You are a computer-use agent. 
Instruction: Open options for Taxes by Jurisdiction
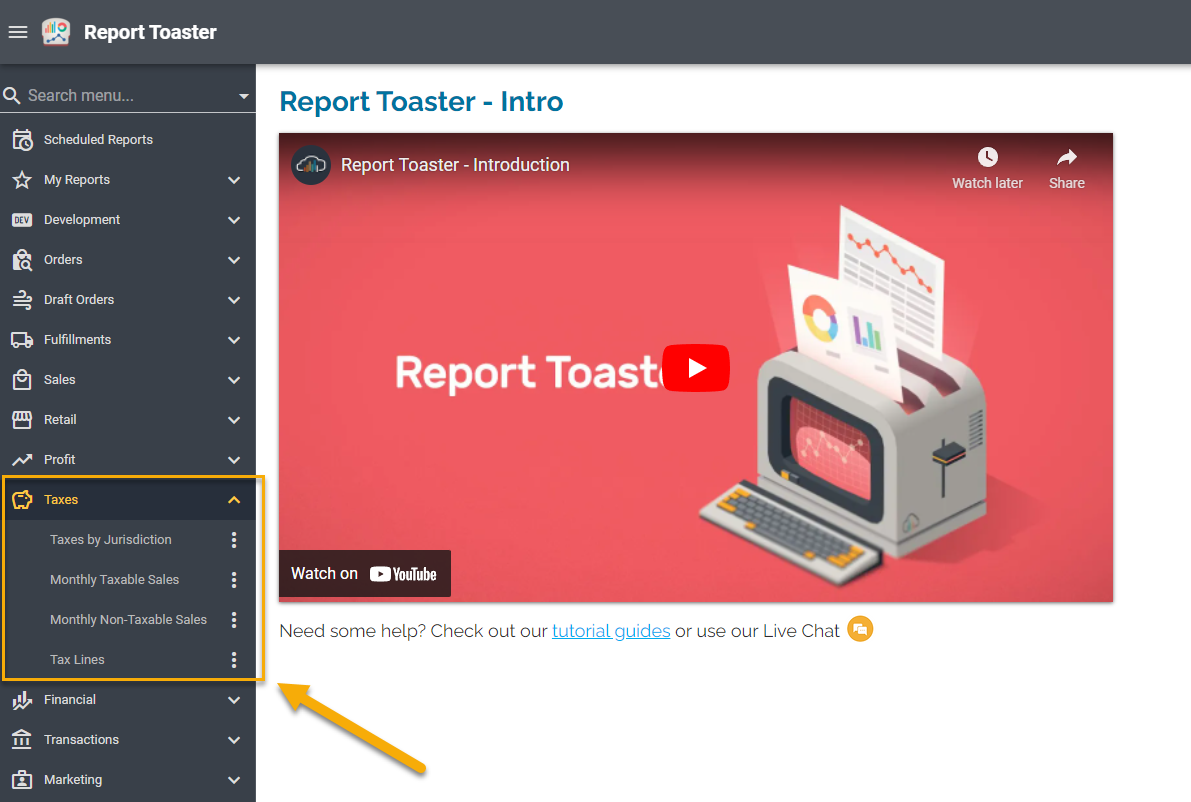(x=234, y=540)
